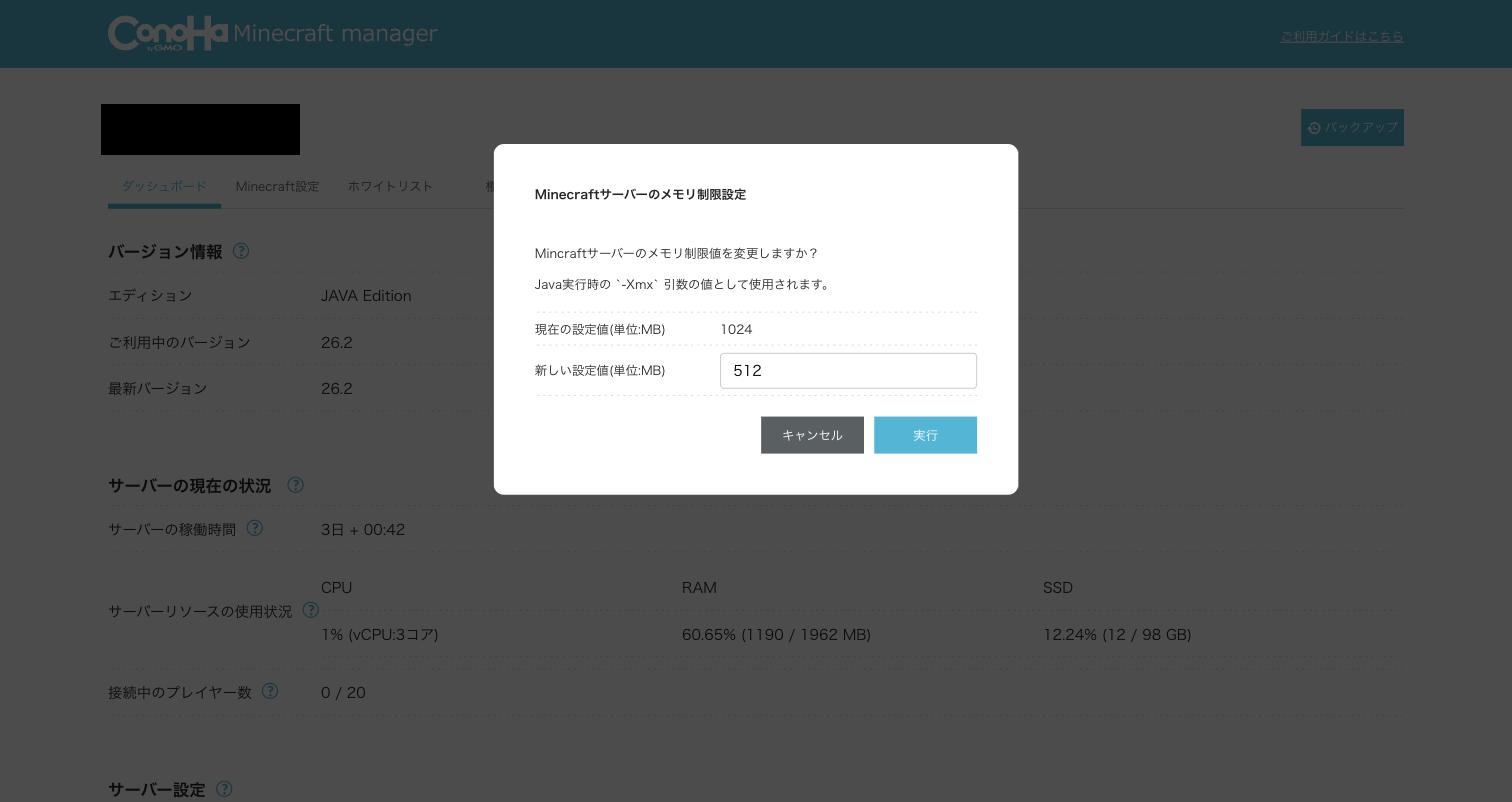Click the dialog title Minecraftサーバーのメモリ制限設定
This screenshot has height=802, width=1512.
[x=640, y=194]
